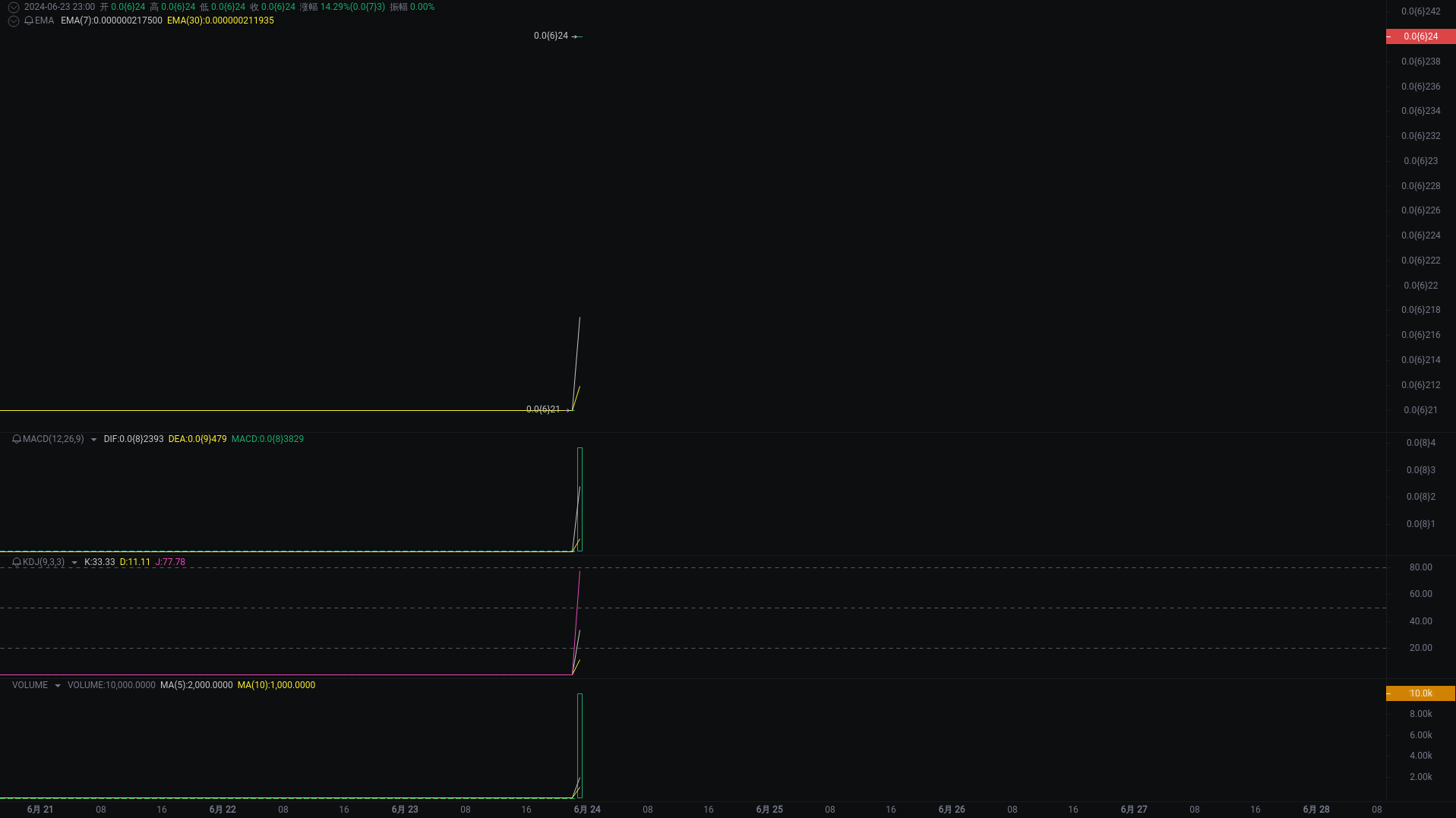Click the 10.0k volume tag on the right axis

[1420, 693]
